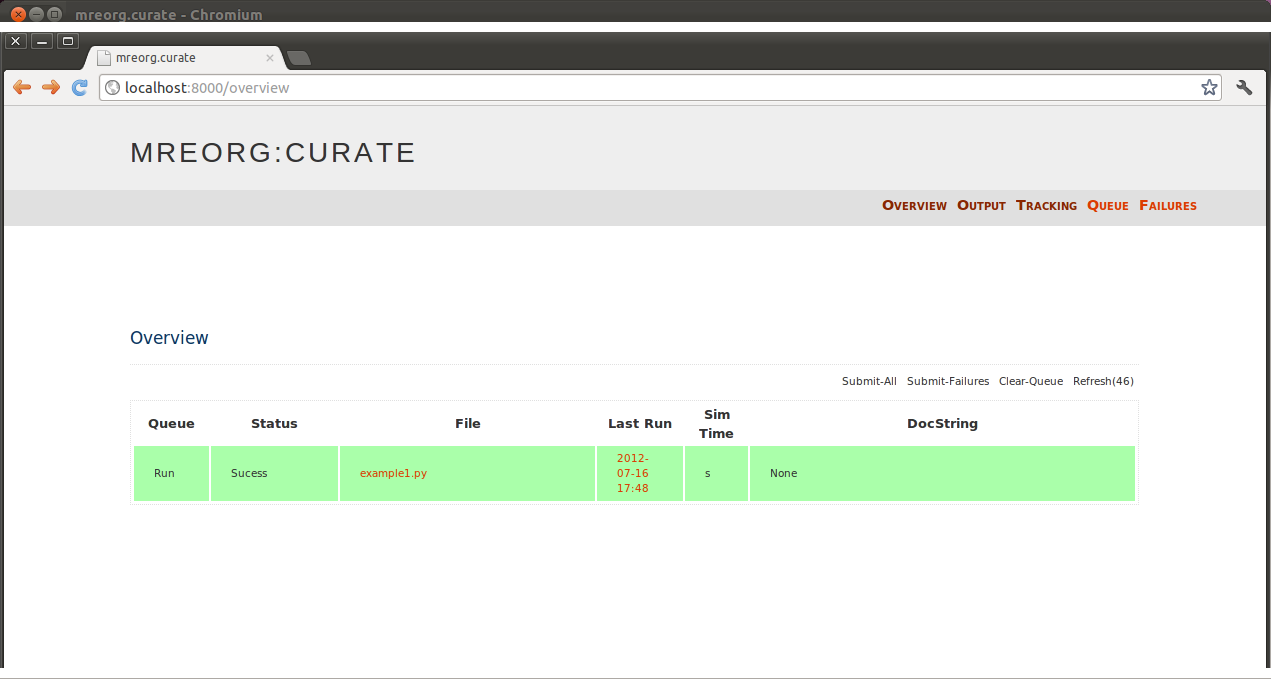Click the MREORG:CURATE site title
Image resolution: width=1271 pixels, height=679 pixels.
(273, 152)
